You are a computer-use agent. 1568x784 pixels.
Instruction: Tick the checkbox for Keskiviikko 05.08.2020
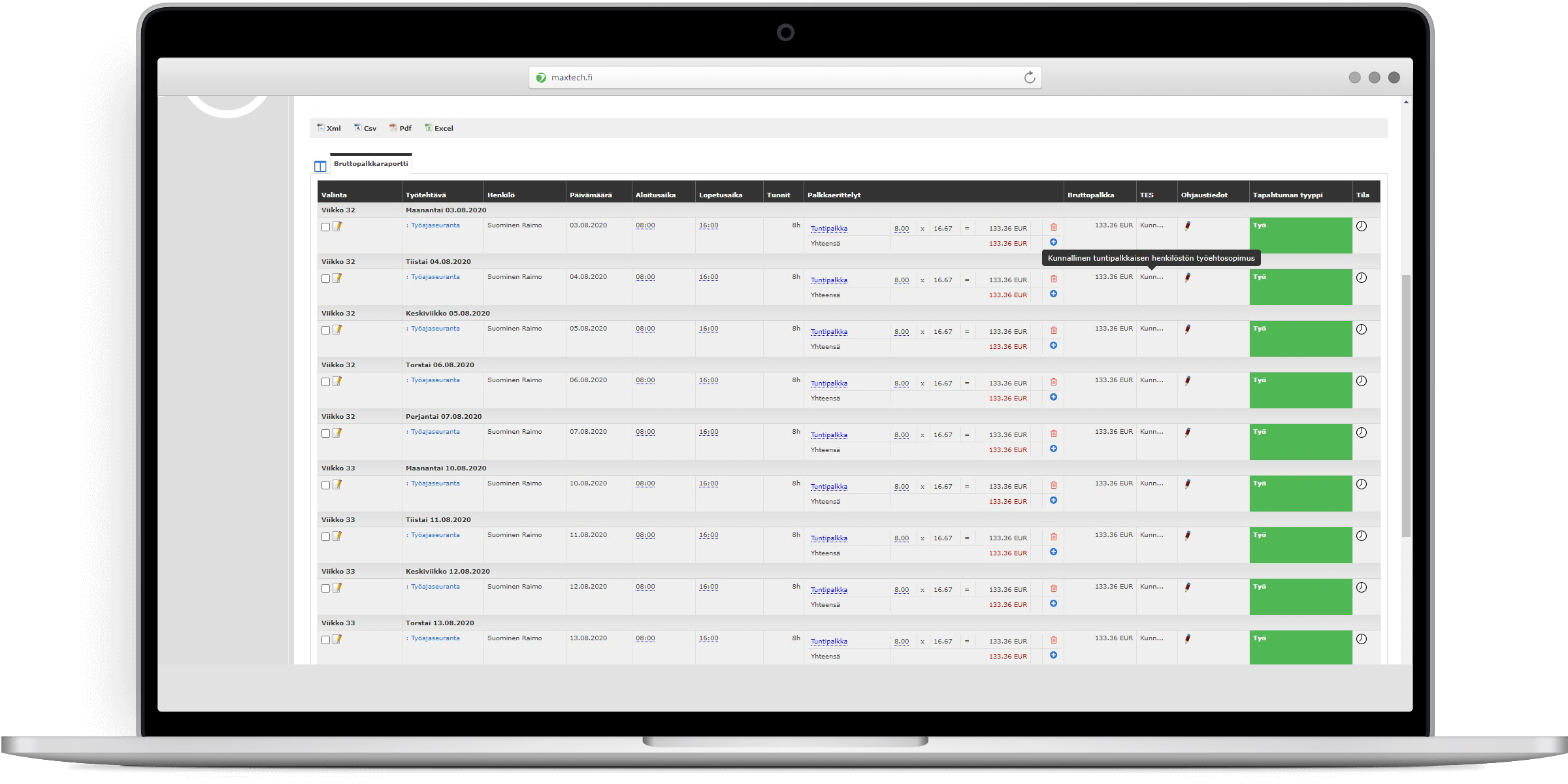pyautogui.click(x=325, y=331)
